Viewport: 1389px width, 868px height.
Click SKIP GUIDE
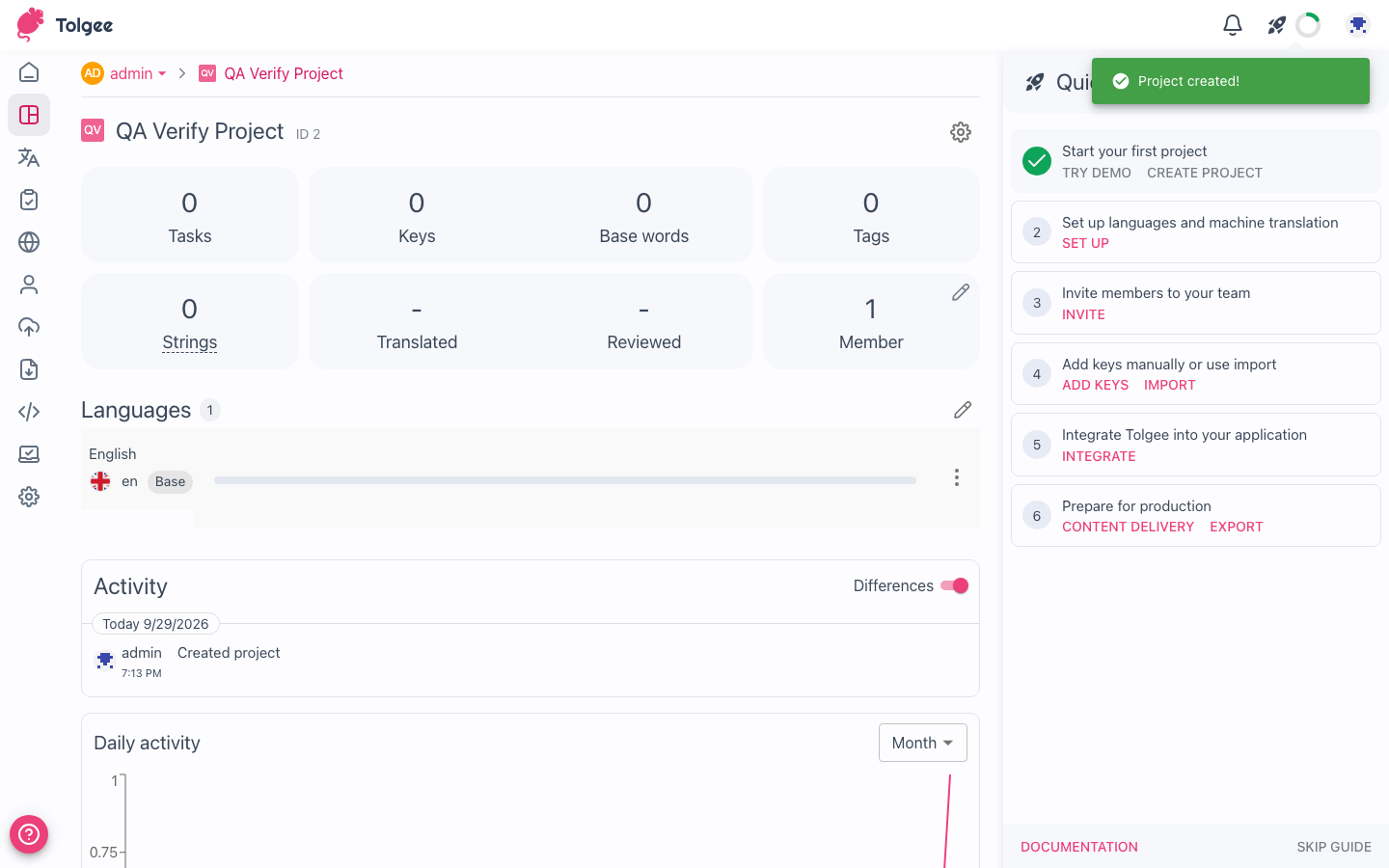1334,847
